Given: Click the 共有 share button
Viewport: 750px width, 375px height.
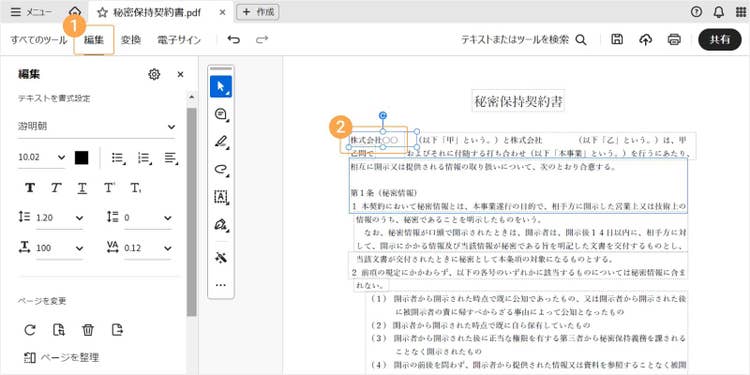Looking at the screenshot, I should coord(719,40).
